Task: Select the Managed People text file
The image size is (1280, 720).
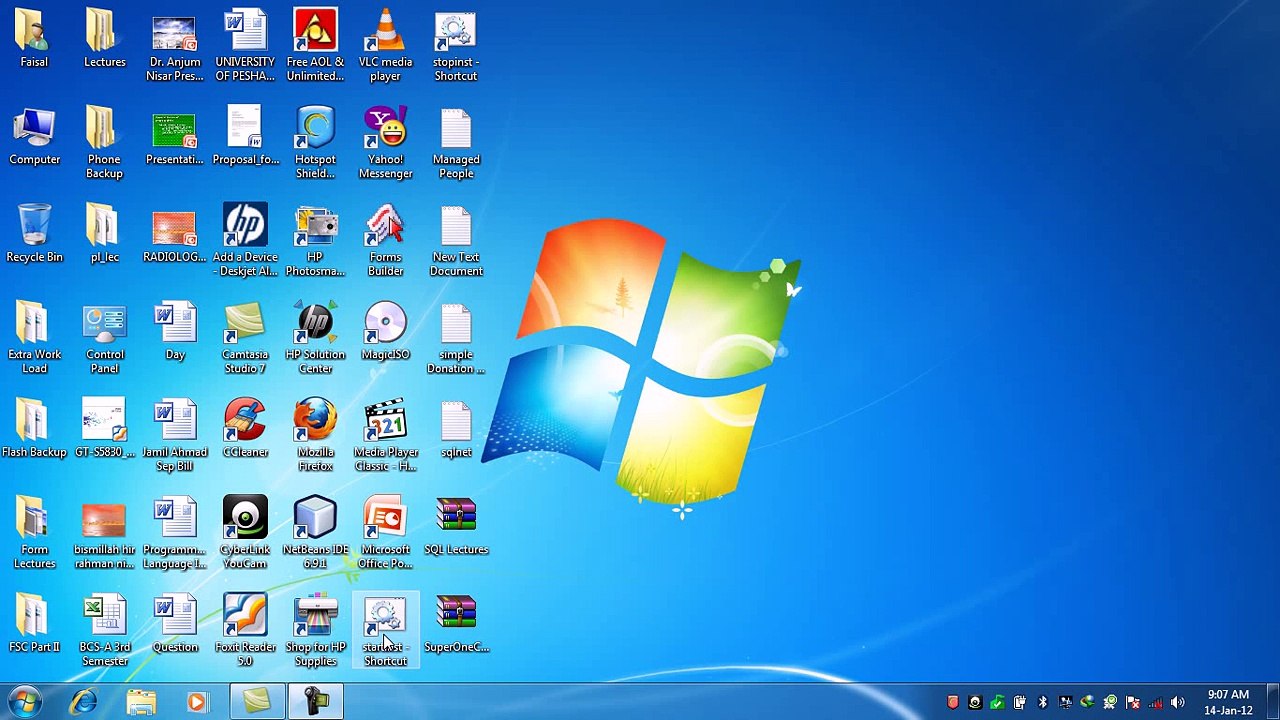Action: pos(456,144)
